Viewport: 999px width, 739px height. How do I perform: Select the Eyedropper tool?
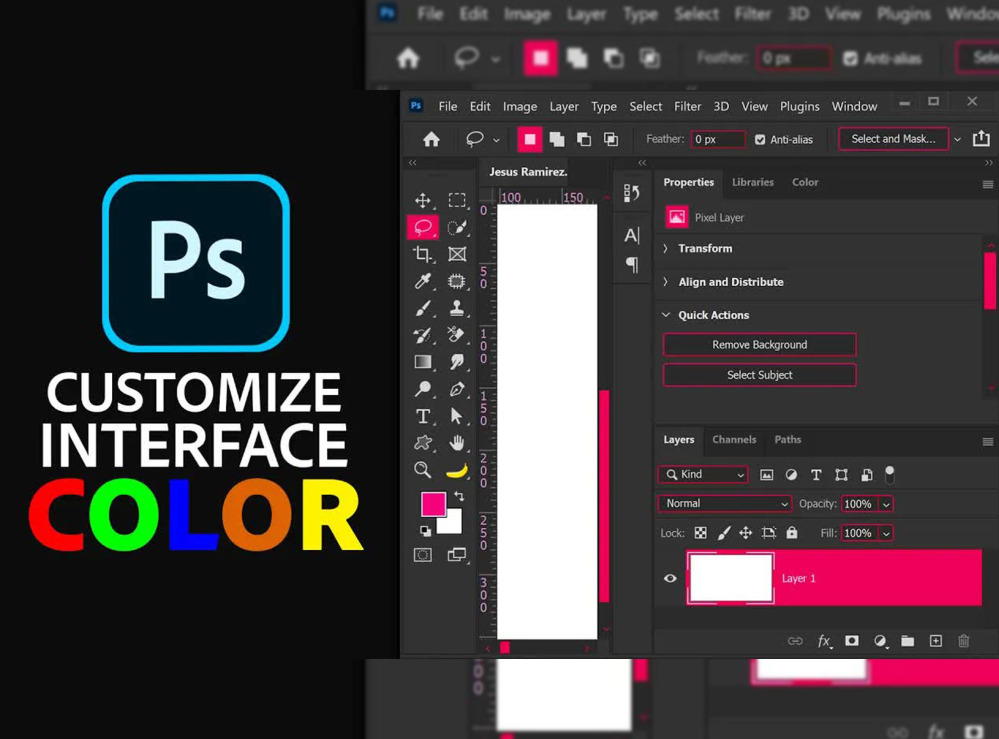pos(422,281)
